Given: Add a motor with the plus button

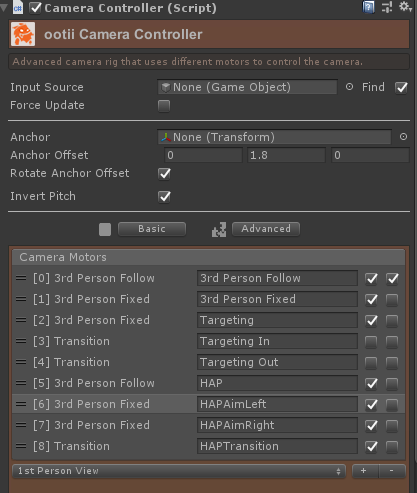Looking at the screenshot, I should 365,471.
